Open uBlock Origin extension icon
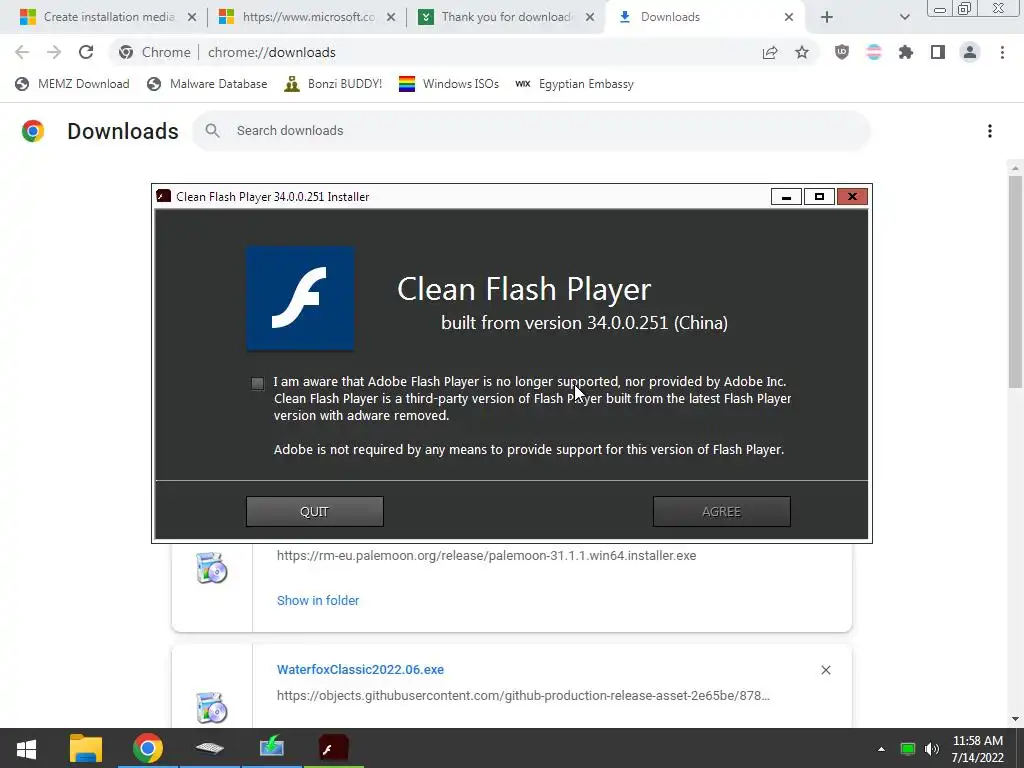The height and width of the screenshot is (768, 1024). pos(842,52)
